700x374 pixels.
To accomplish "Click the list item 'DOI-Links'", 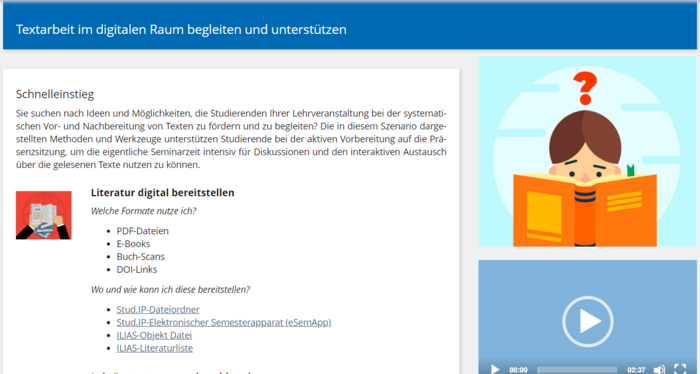I will [x=137, y=270].
